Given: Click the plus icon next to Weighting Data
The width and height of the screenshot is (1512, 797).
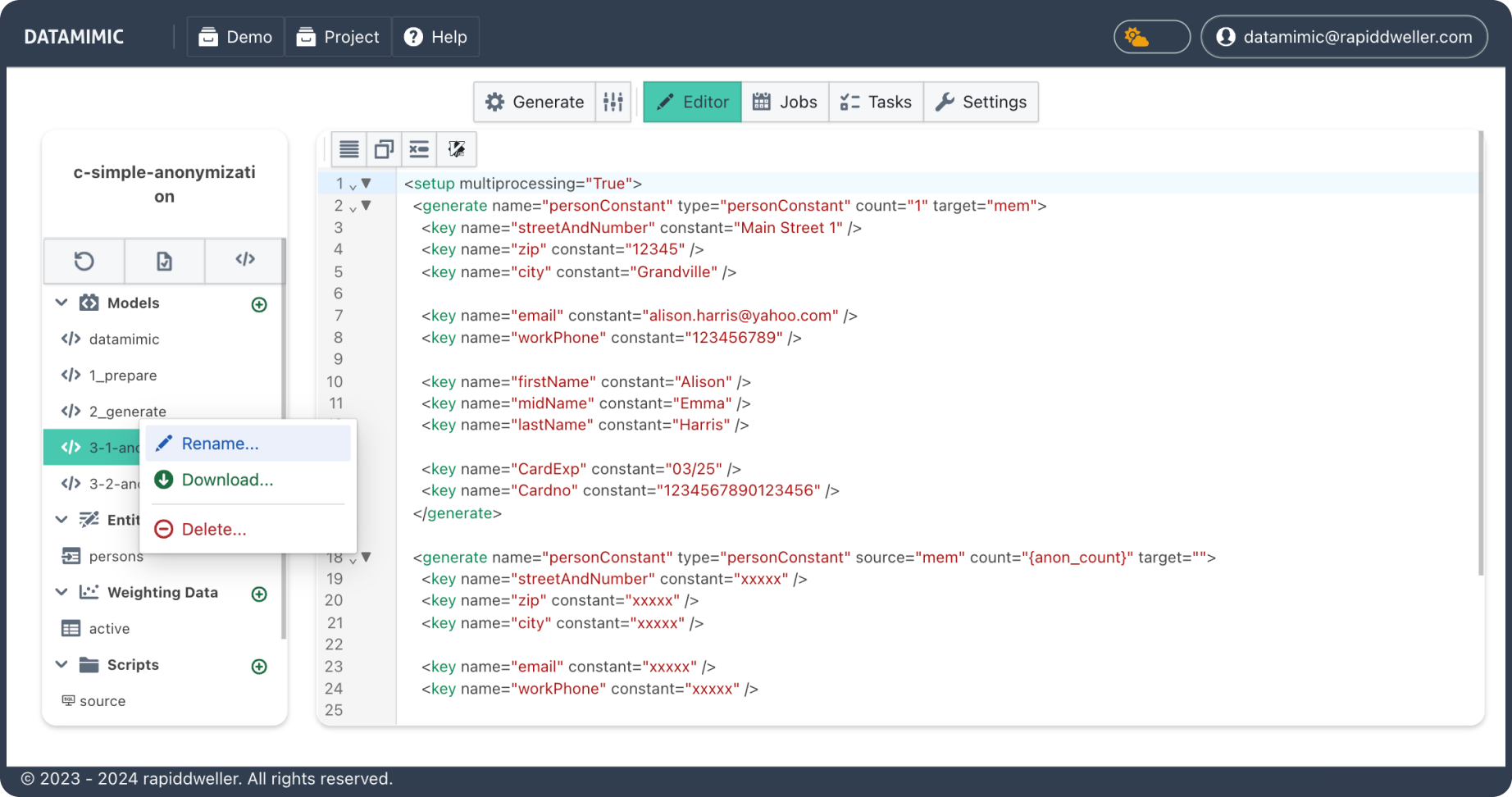Looking at the screenshot, I should tap(259, 593).
